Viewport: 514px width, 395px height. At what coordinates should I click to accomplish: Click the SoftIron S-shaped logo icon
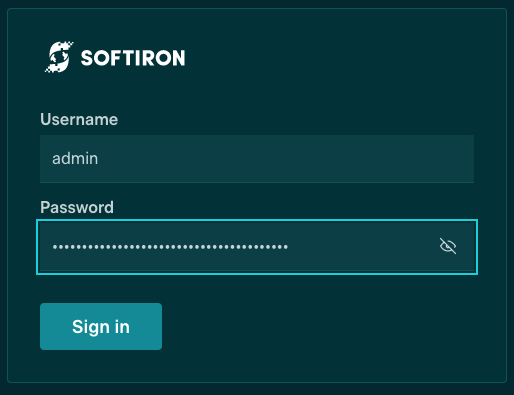pos(59,57)
